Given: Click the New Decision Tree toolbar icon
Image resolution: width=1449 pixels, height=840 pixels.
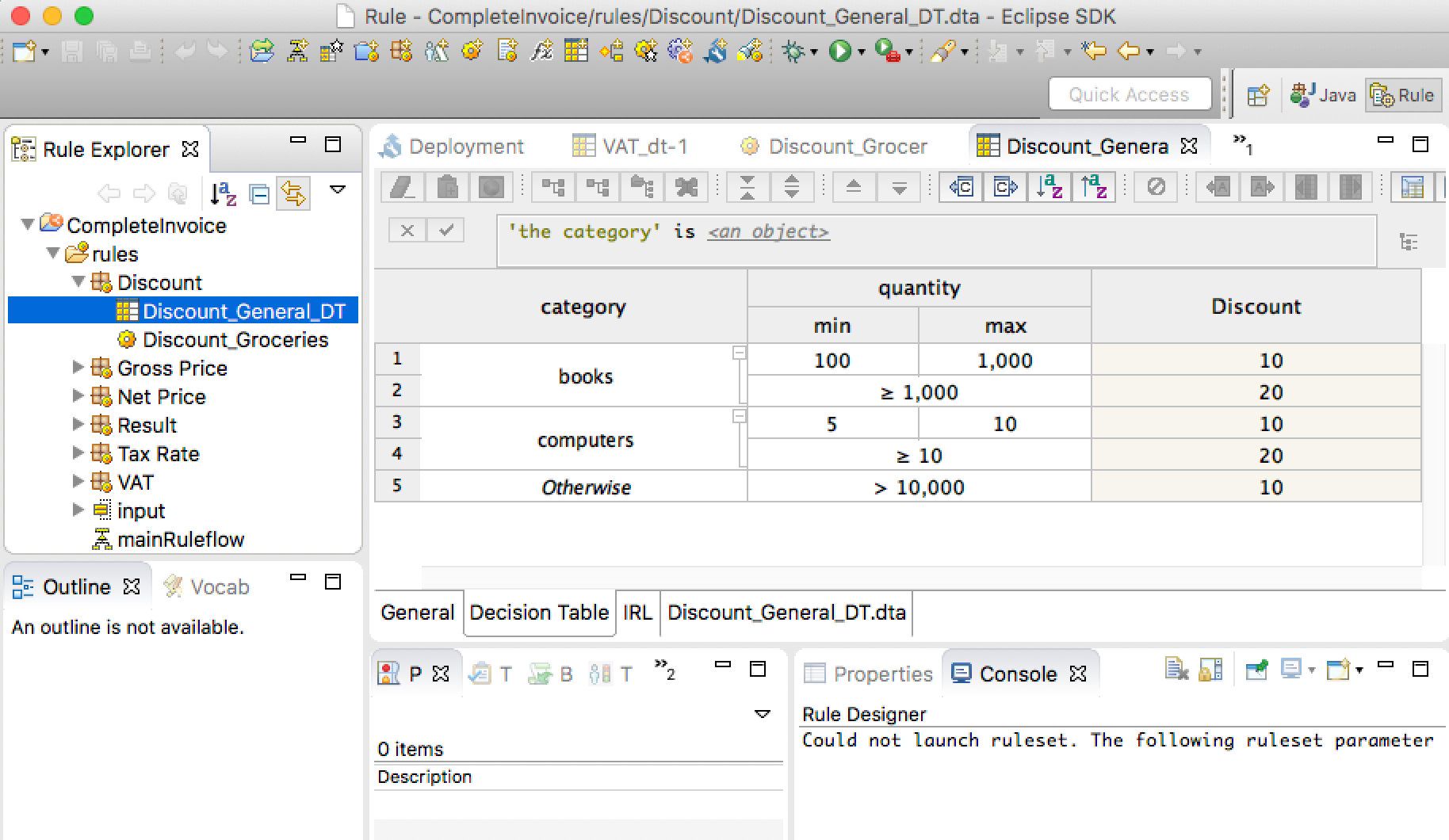Looking at the screenshot, I should [611, 52].
